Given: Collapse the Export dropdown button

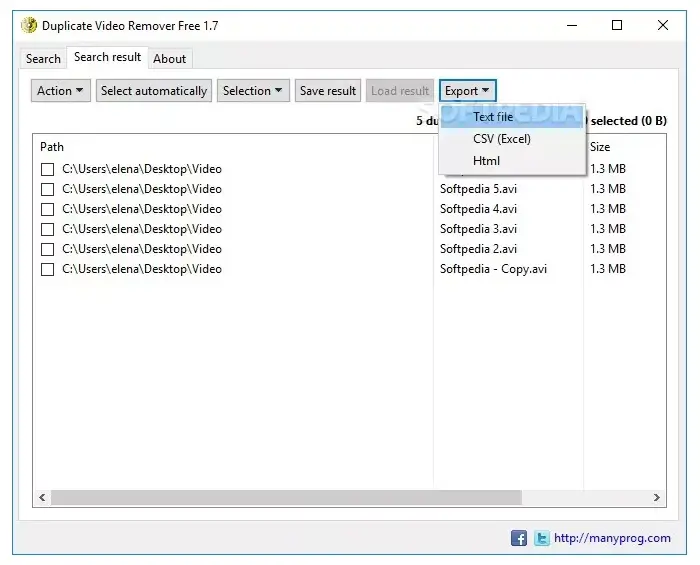Looking at the screenshot, I should (467, 91).
